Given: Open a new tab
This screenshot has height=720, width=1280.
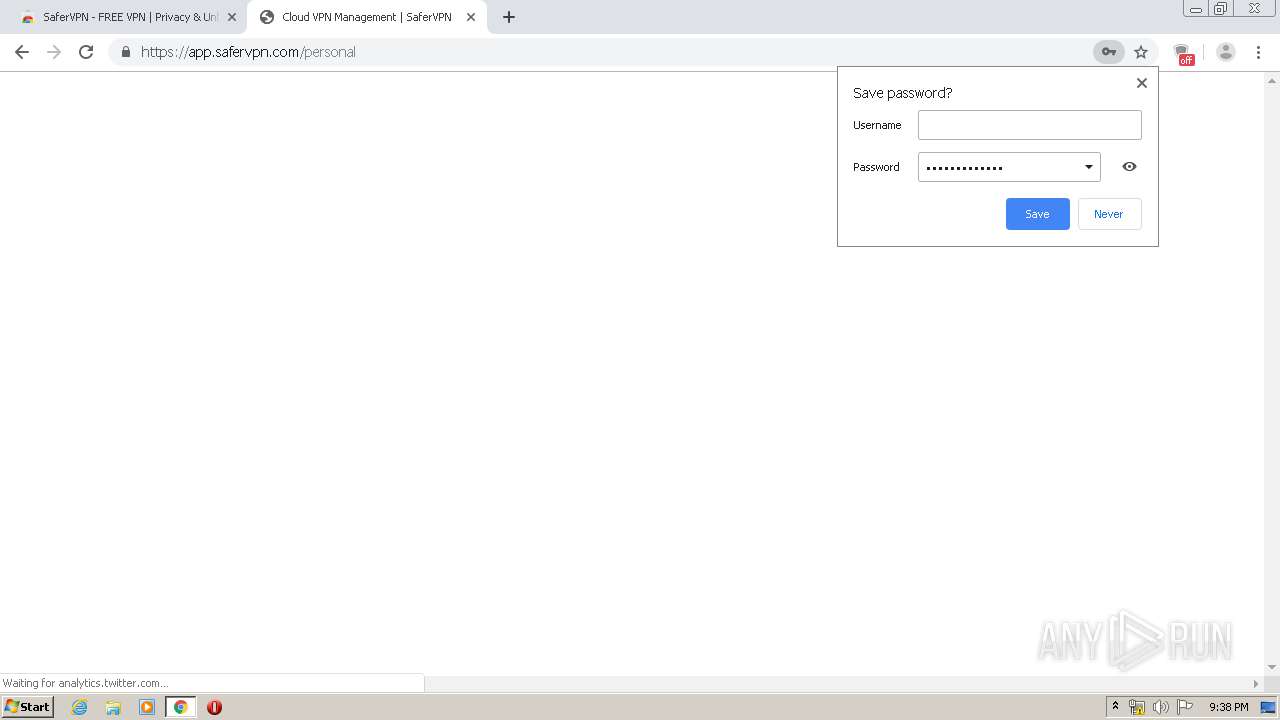Looking at the screenshot, I should (x=509, y=17).
